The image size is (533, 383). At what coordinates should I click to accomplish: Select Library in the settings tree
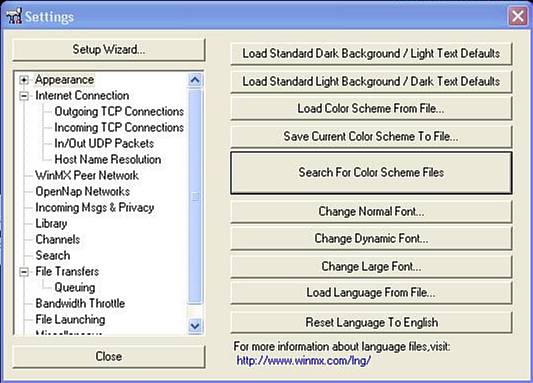click(51, 223)
